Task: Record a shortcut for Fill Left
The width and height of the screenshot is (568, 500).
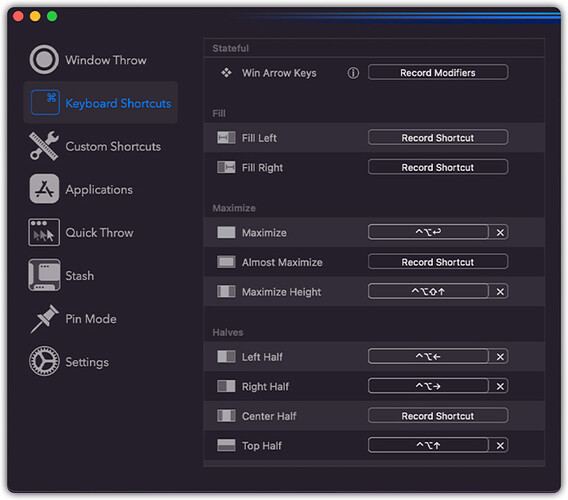Action: coord(438,138)
